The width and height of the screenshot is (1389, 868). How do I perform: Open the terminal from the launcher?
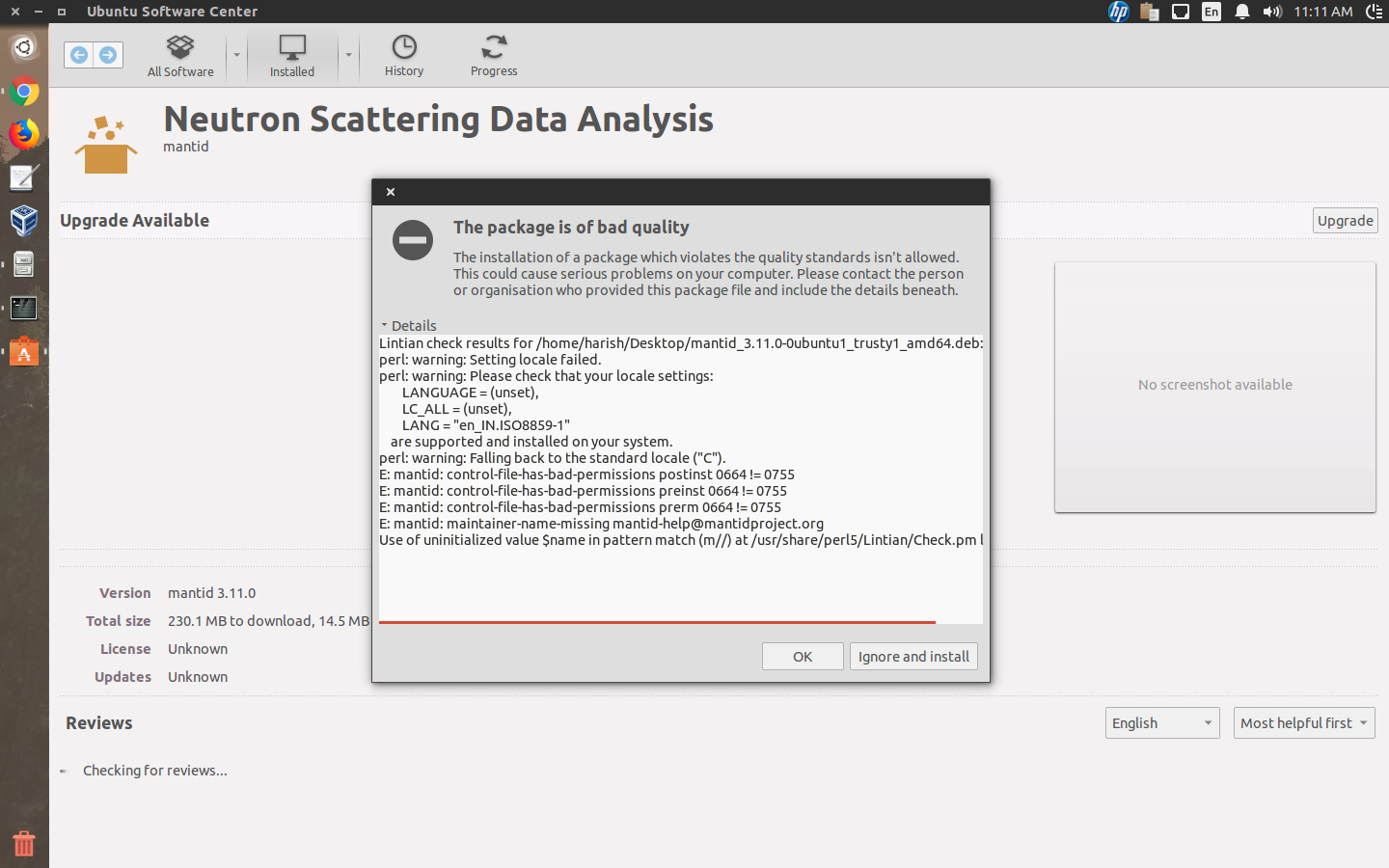[24, 308]
